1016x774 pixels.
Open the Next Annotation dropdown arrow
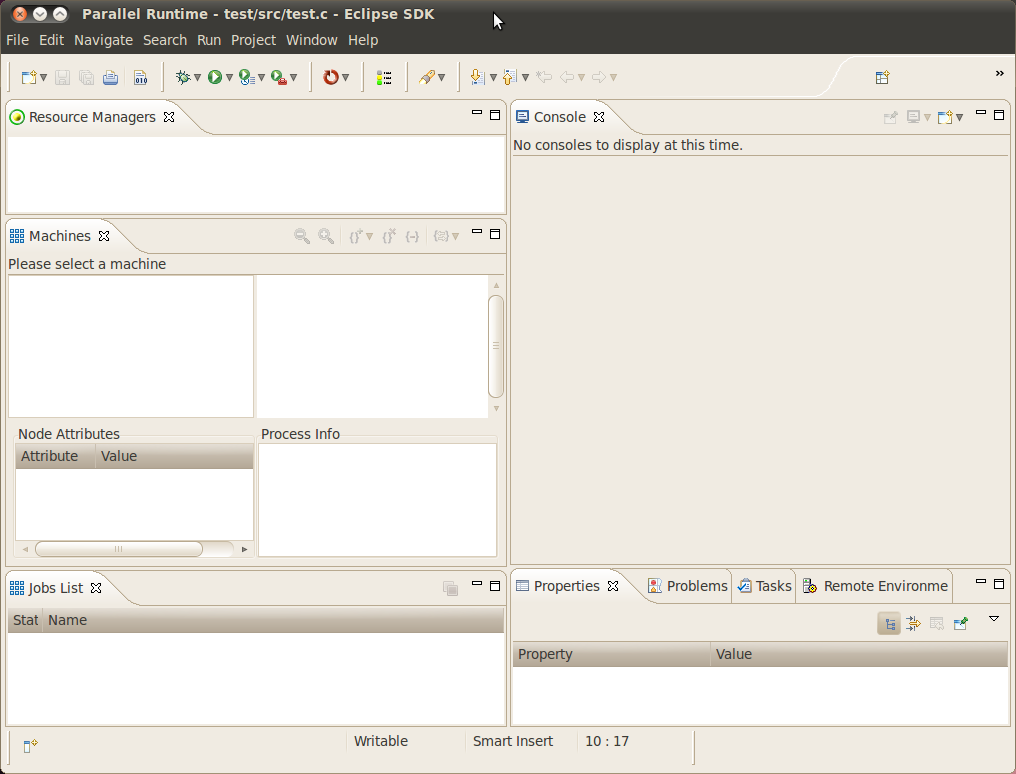point(493,78)
